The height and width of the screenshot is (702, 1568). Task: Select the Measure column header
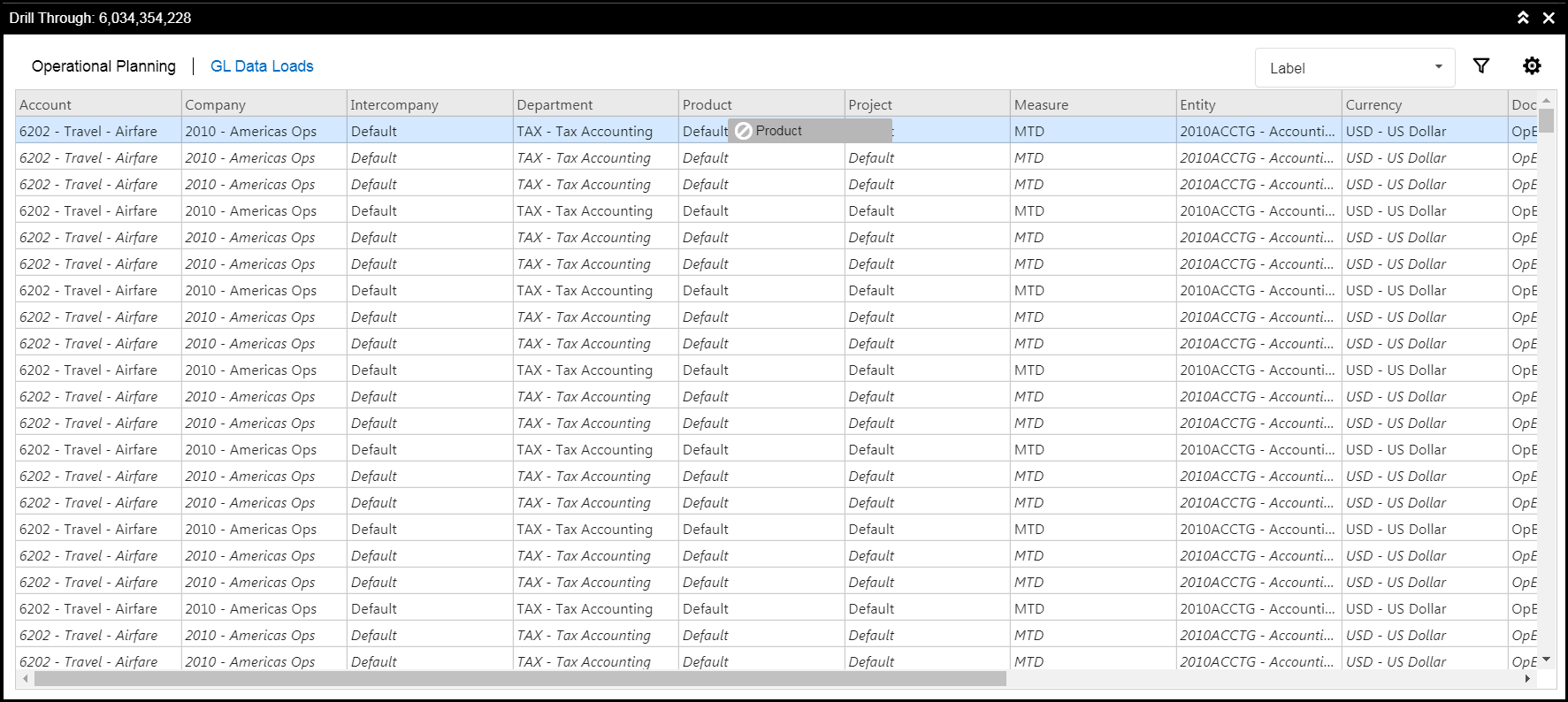click(x=1093, y=104)
